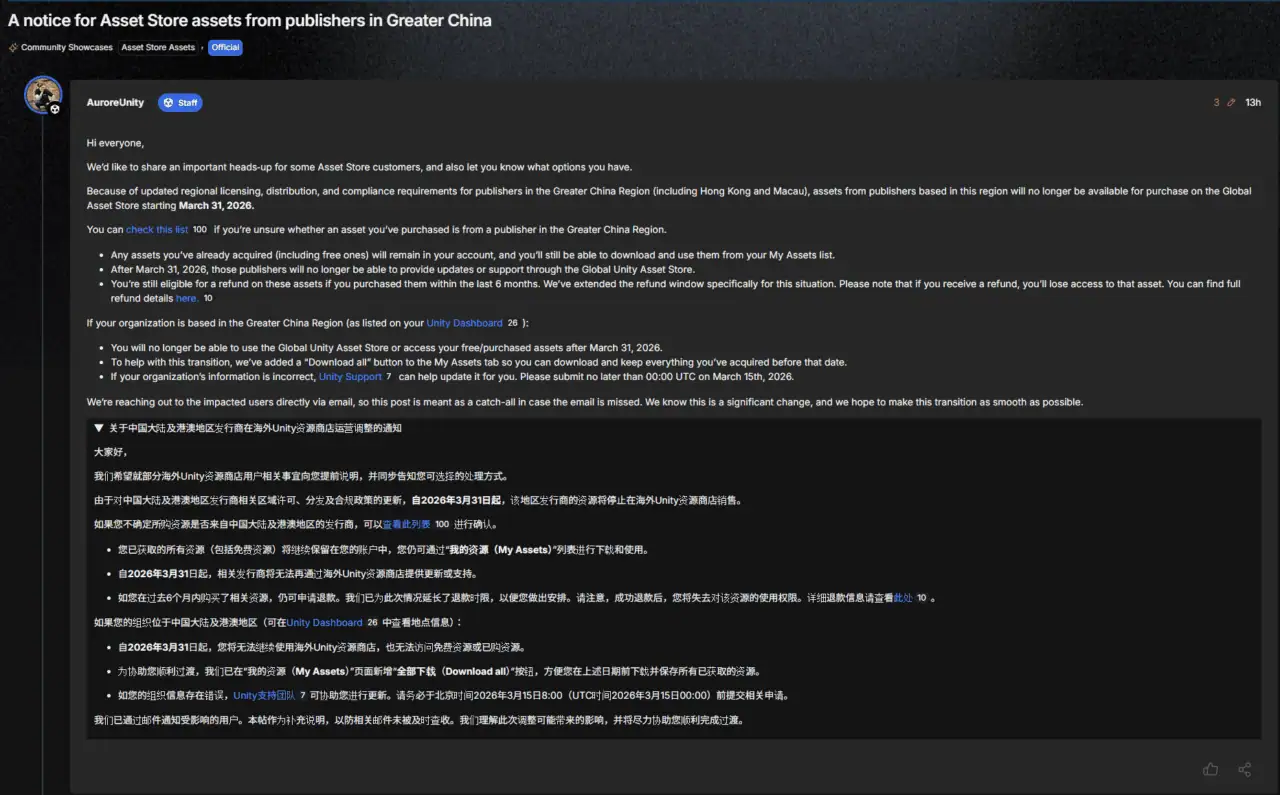Open the Unity Support link

tap(350, 377)
